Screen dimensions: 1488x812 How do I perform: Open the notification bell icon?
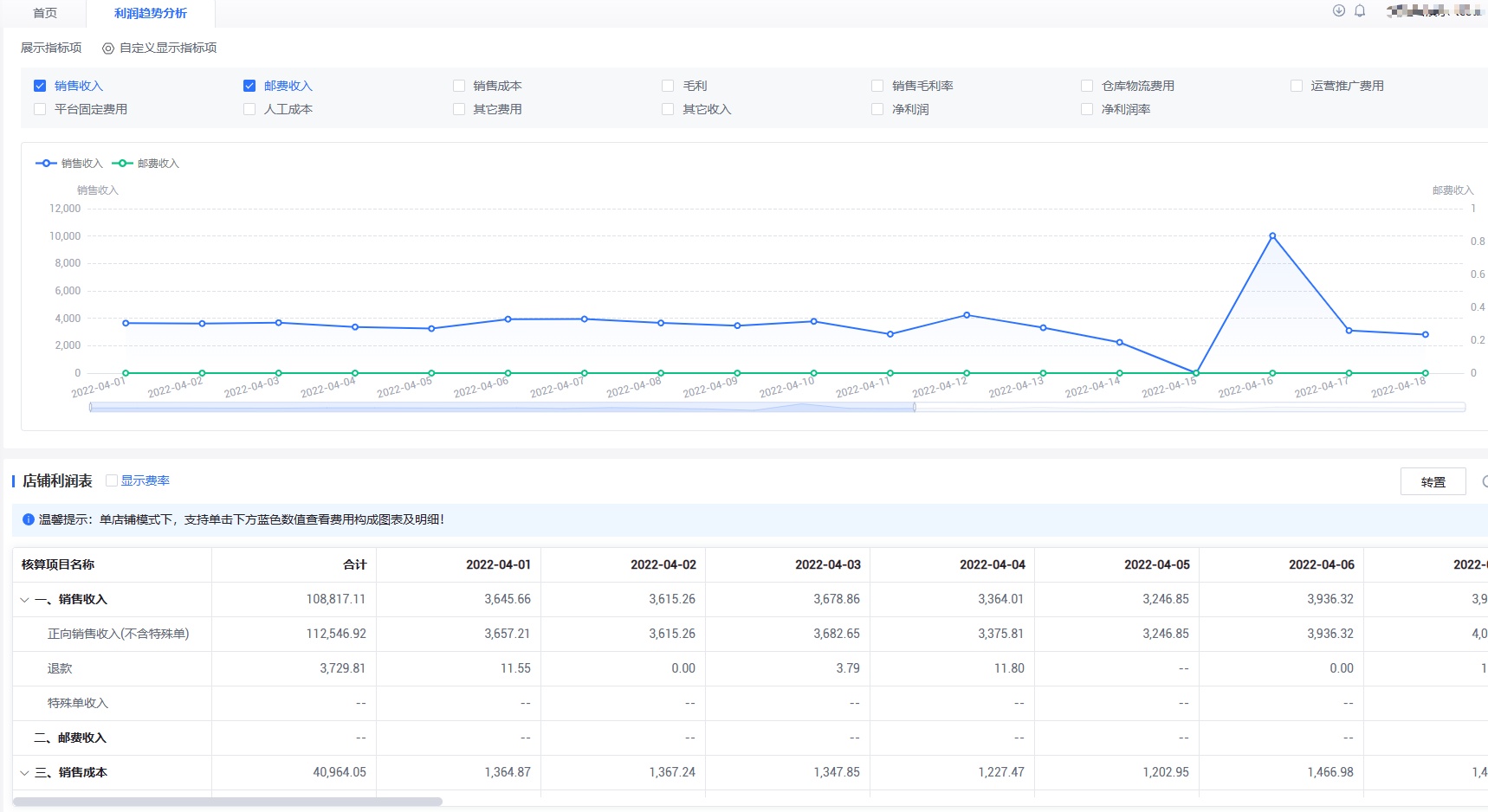[x=1360, y=11]
